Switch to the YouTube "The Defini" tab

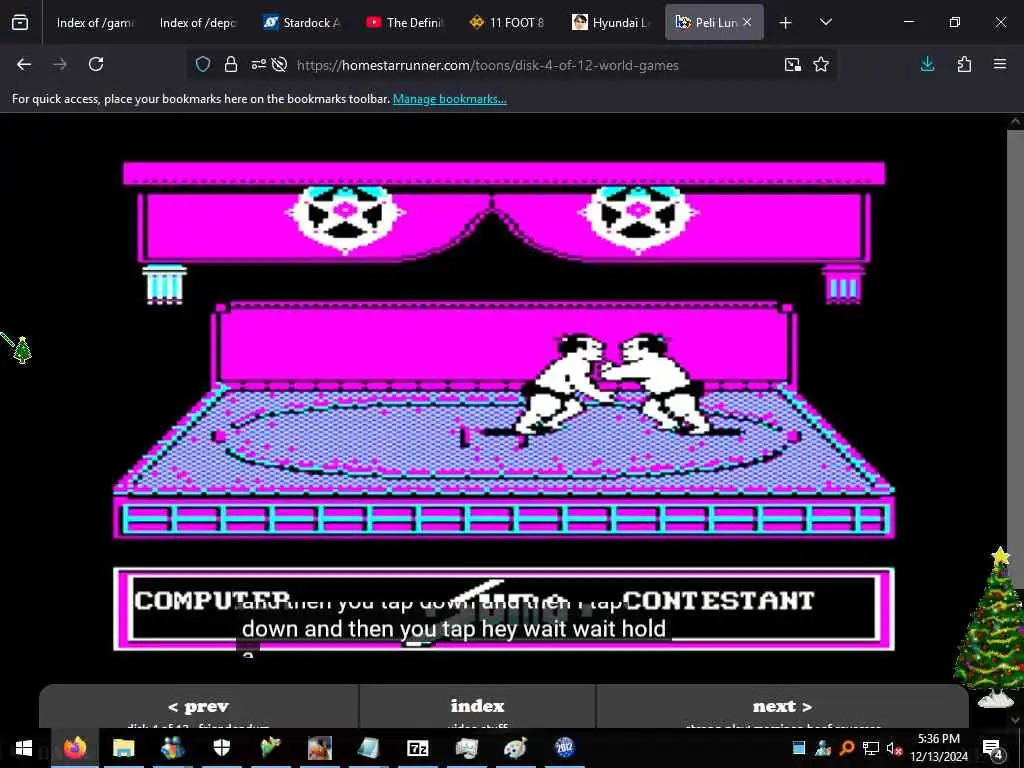pyautogui.click(x=404, y=23)
